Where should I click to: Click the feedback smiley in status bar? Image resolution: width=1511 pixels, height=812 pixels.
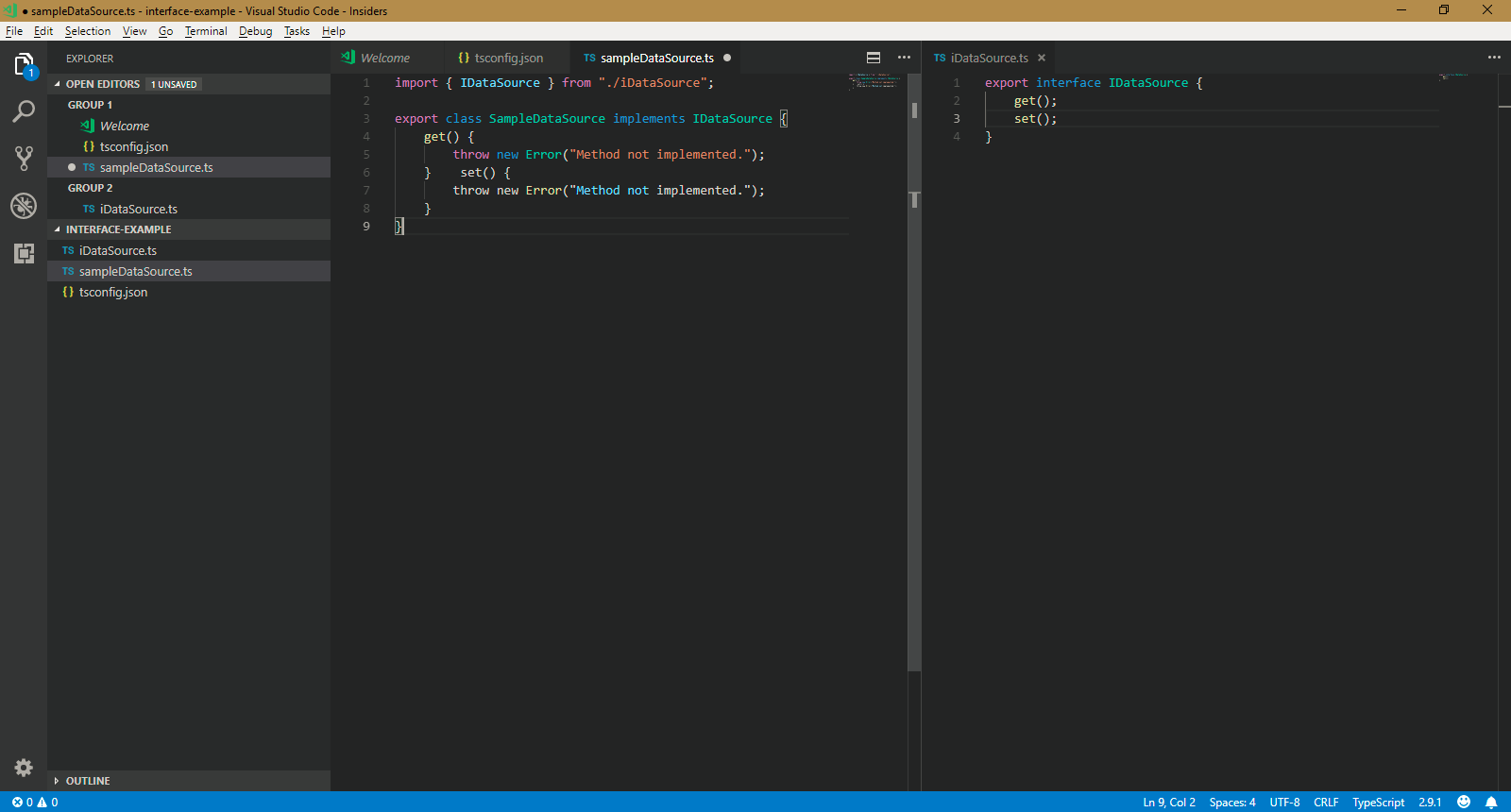(x=1464, y=802)
